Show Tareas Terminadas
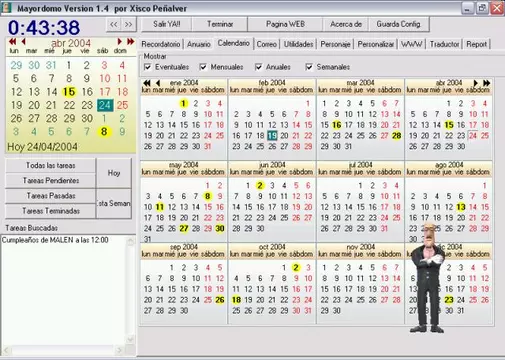505x360 pixels. pos(50,211)
